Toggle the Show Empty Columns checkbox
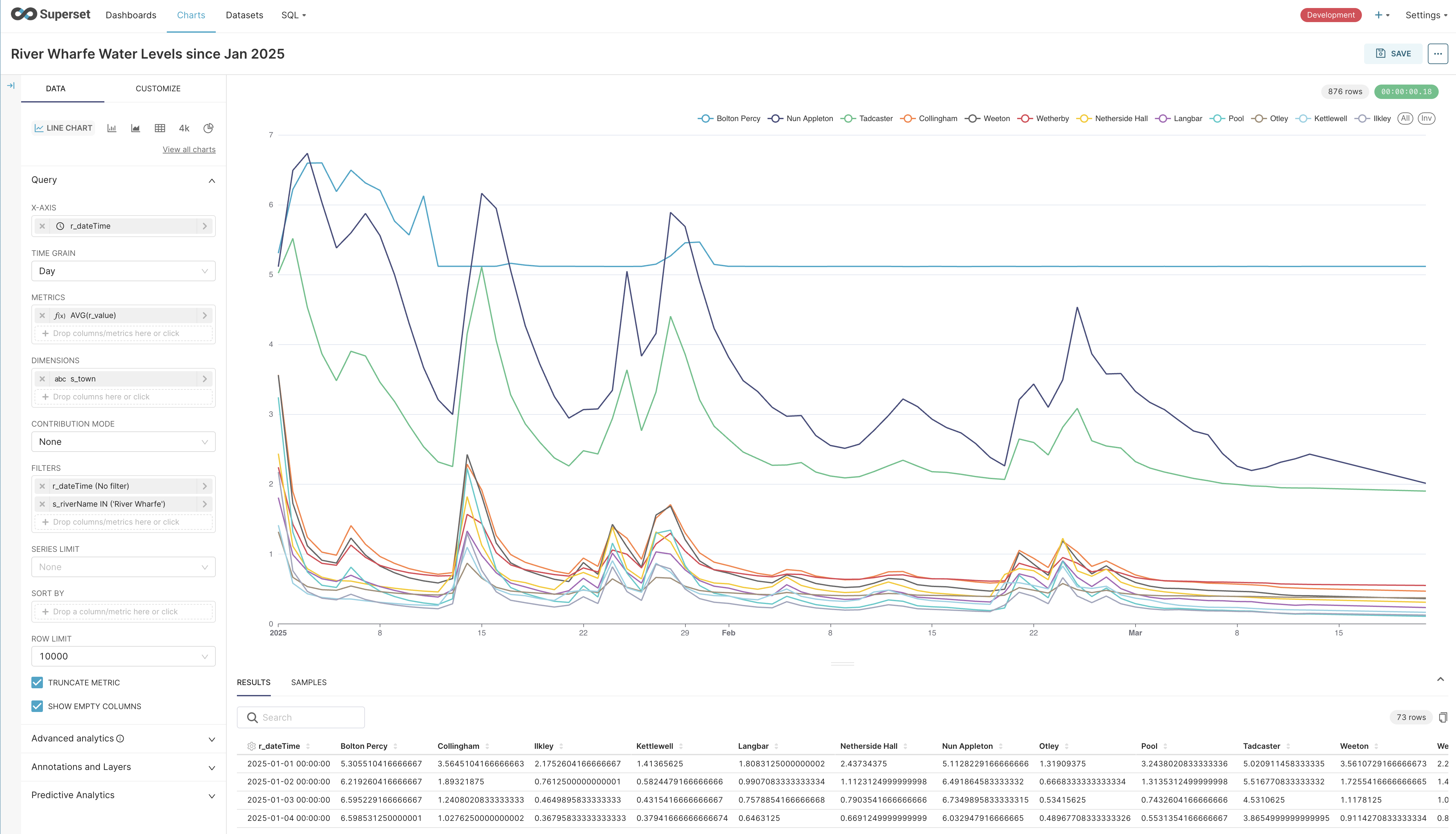 [37, 706]
